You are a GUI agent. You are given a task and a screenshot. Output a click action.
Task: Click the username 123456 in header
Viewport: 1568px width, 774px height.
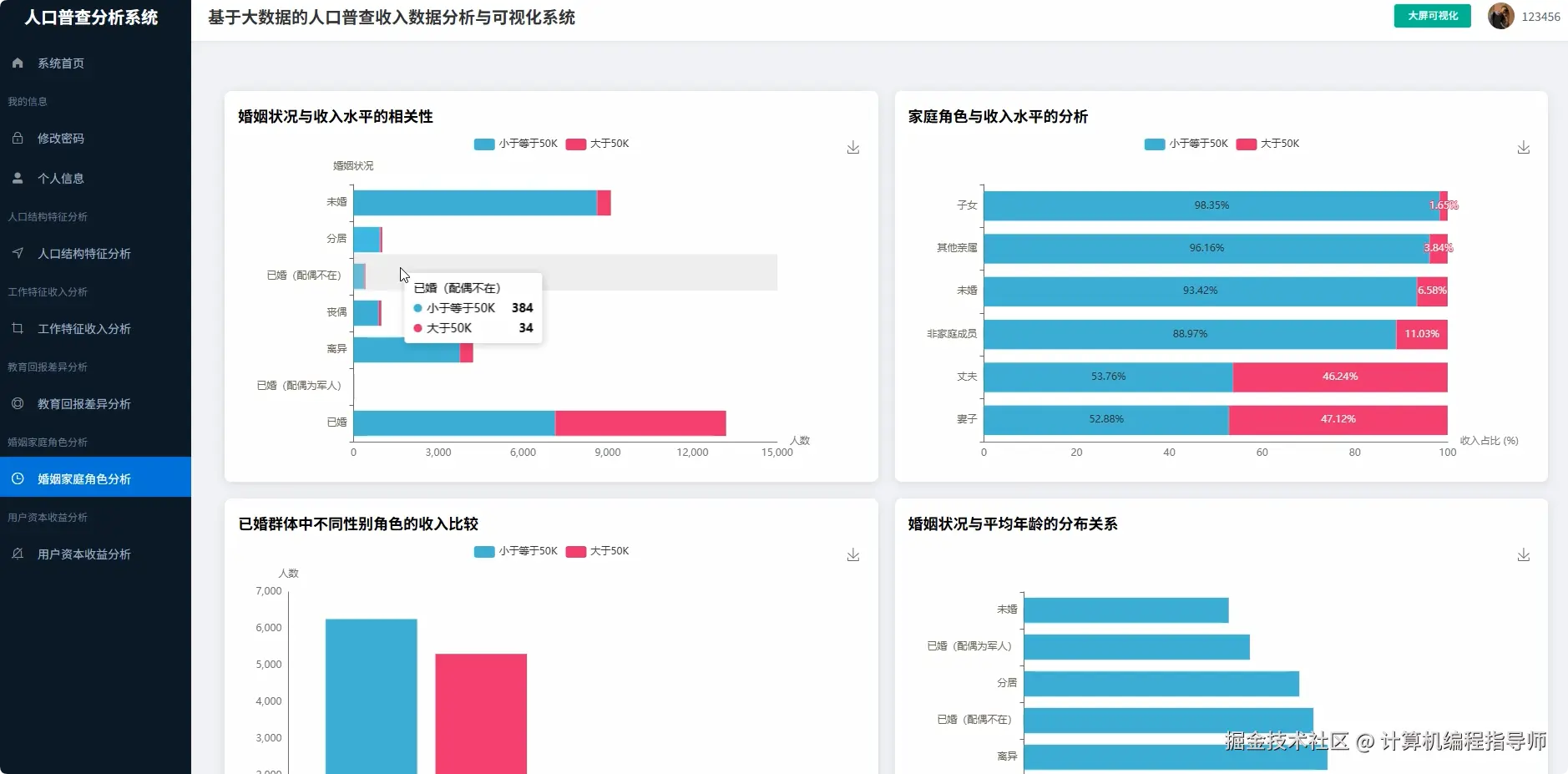pyautogui.click(x=1540, y=17)
